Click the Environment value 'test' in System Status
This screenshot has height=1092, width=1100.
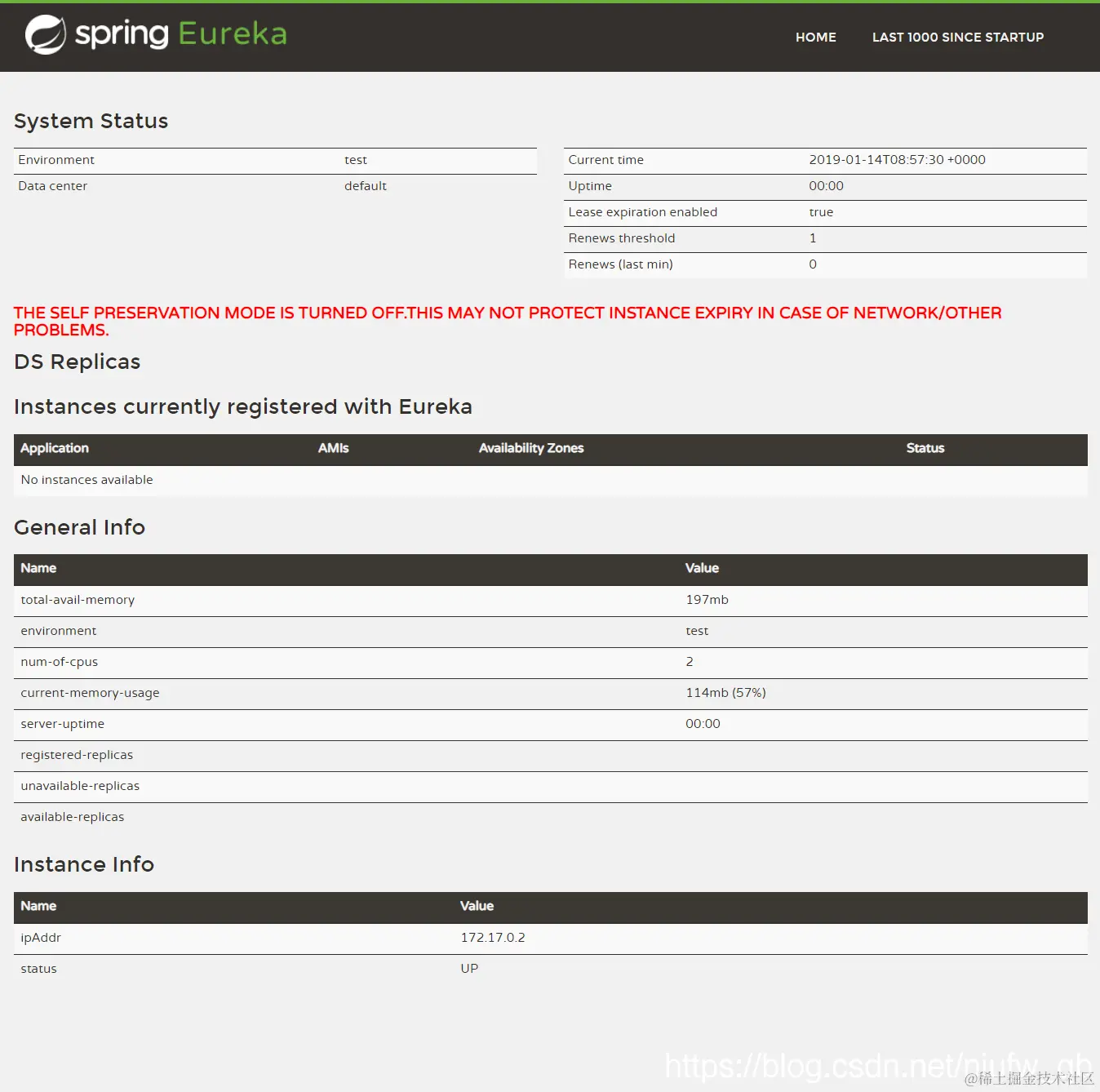pos(356,160)
